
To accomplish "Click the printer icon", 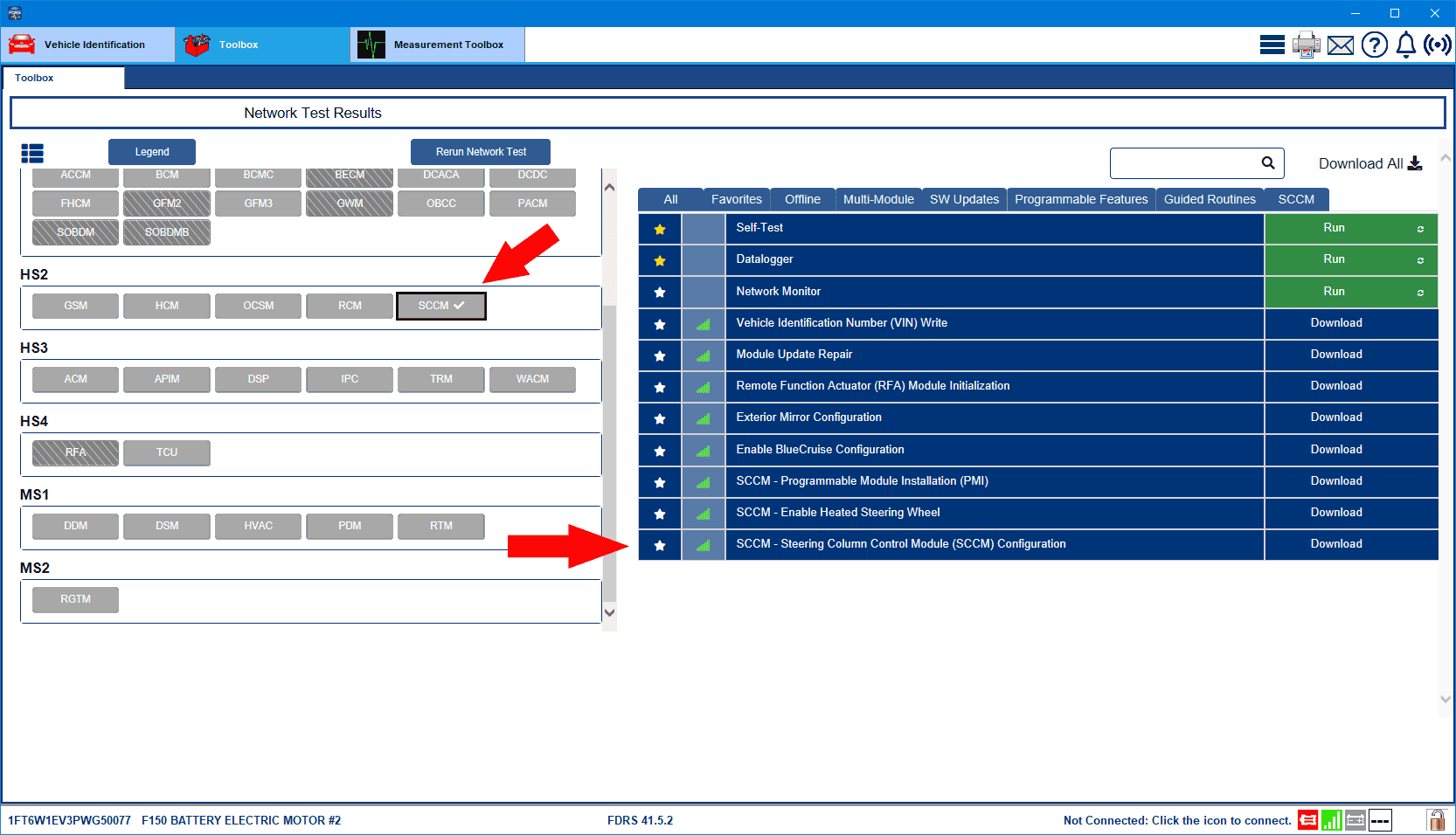I will 1307,45.
